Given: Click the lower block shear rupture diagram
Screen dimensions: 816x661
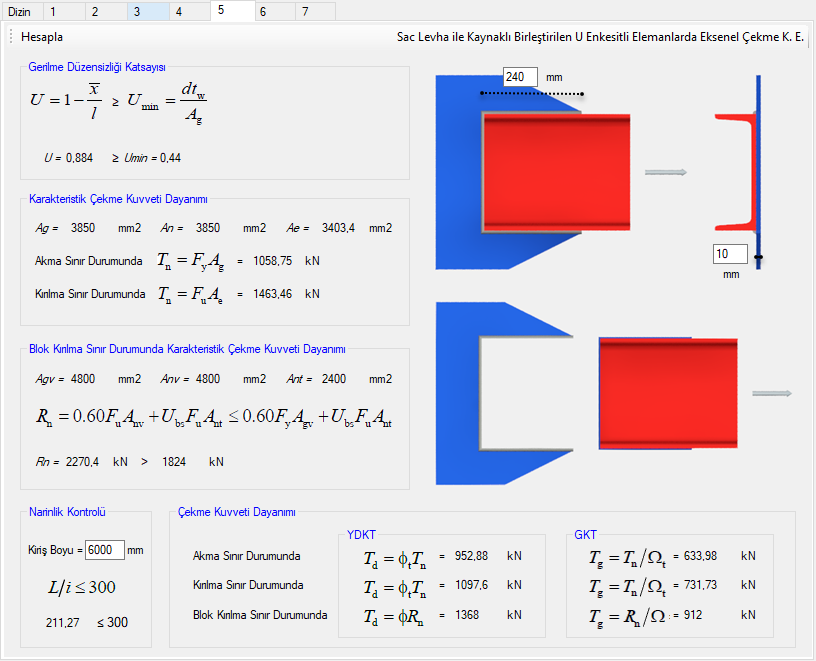Looking at the screenshot, I should pos(586,393).
